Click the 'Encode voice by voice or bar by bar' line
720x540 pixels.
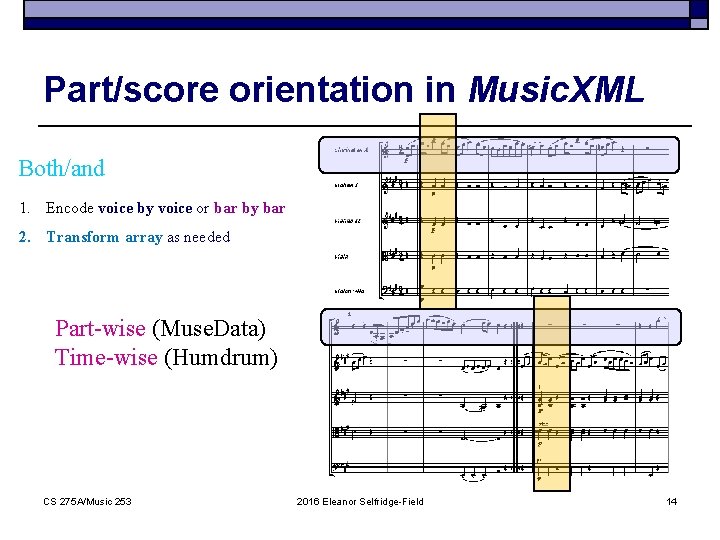(165, 208)
